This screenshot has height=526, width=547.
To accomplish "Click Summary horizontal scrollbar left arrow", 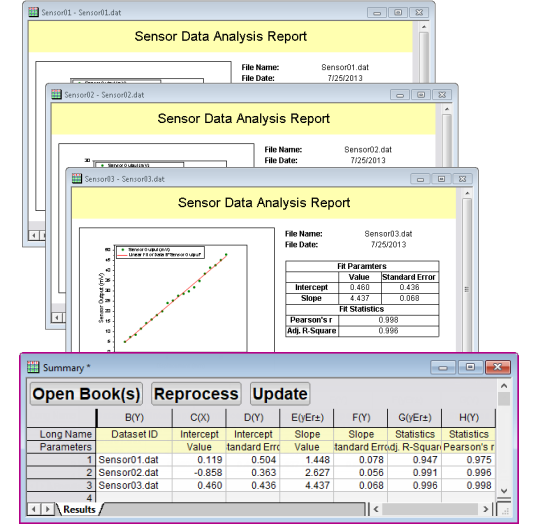I will 376,509.
